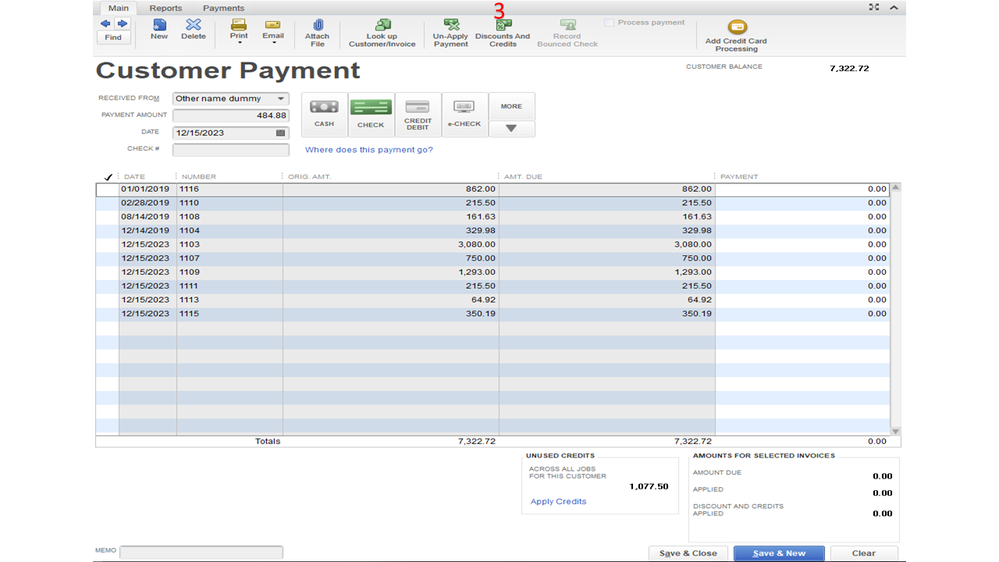This screenshot has width=999, height=562.
Task: Expand the Print dropdown arrow
Action: click(239, 44)
